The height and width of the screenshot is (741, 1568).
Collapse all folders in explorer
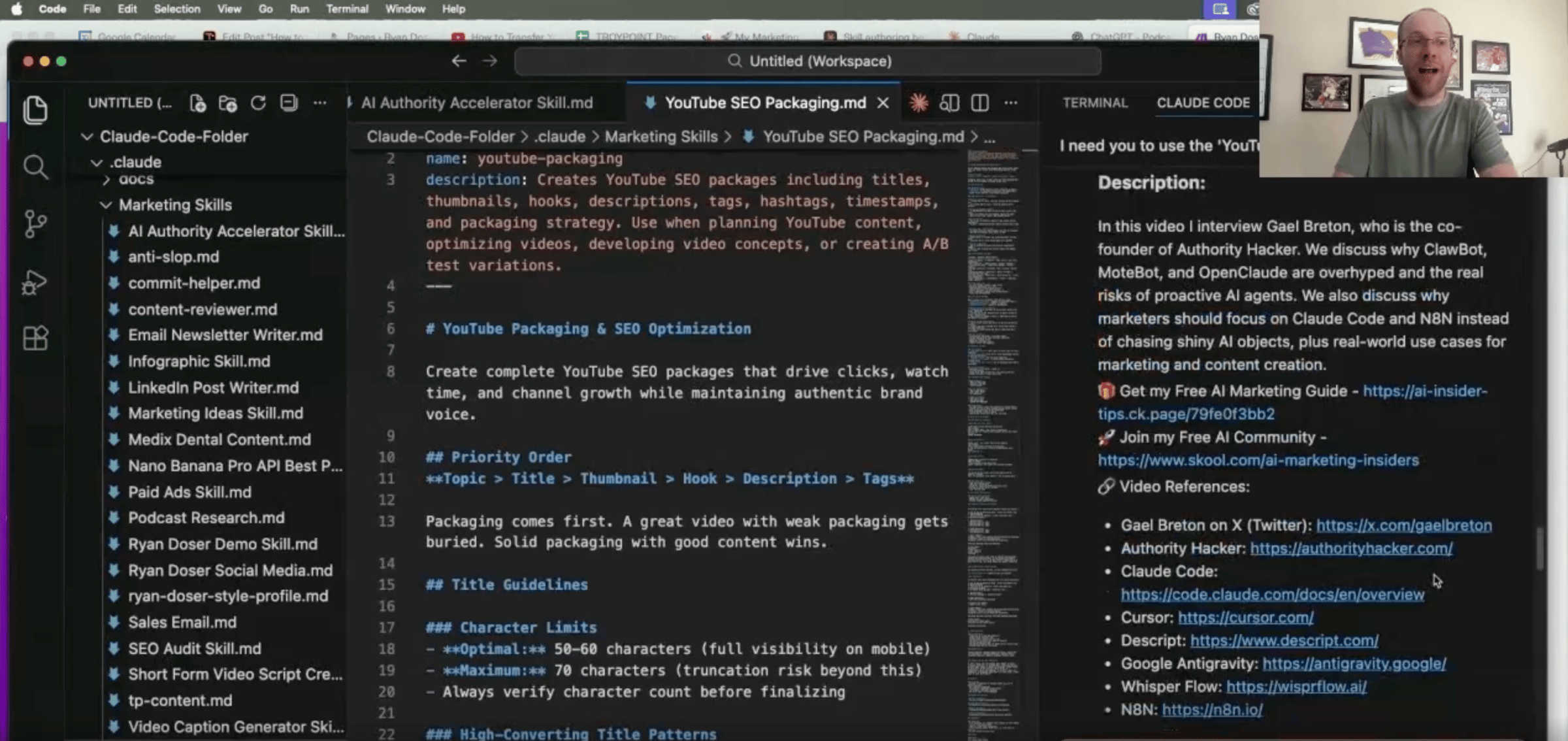coord(289,103)
